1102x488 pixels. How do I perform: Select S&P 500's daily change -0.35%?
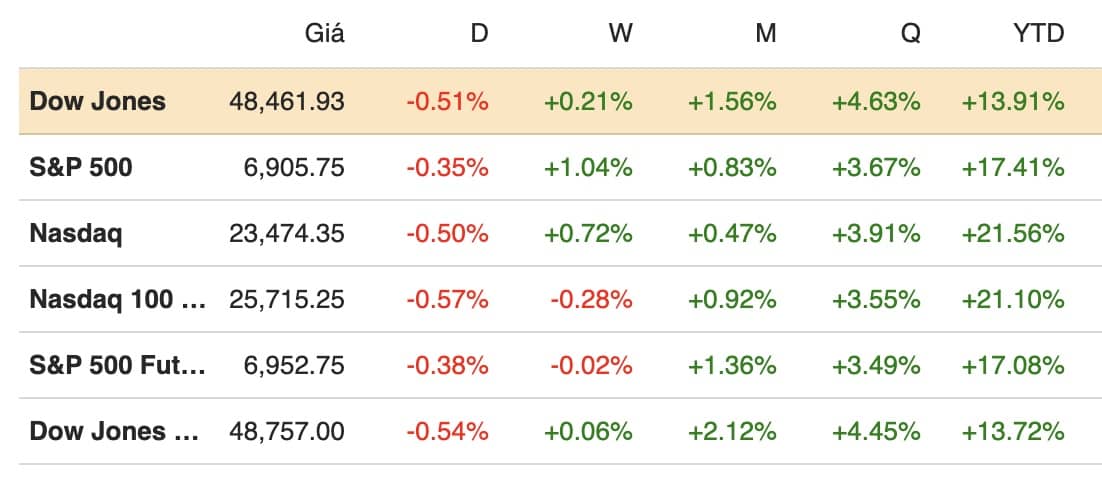click(x=447, y=167)
